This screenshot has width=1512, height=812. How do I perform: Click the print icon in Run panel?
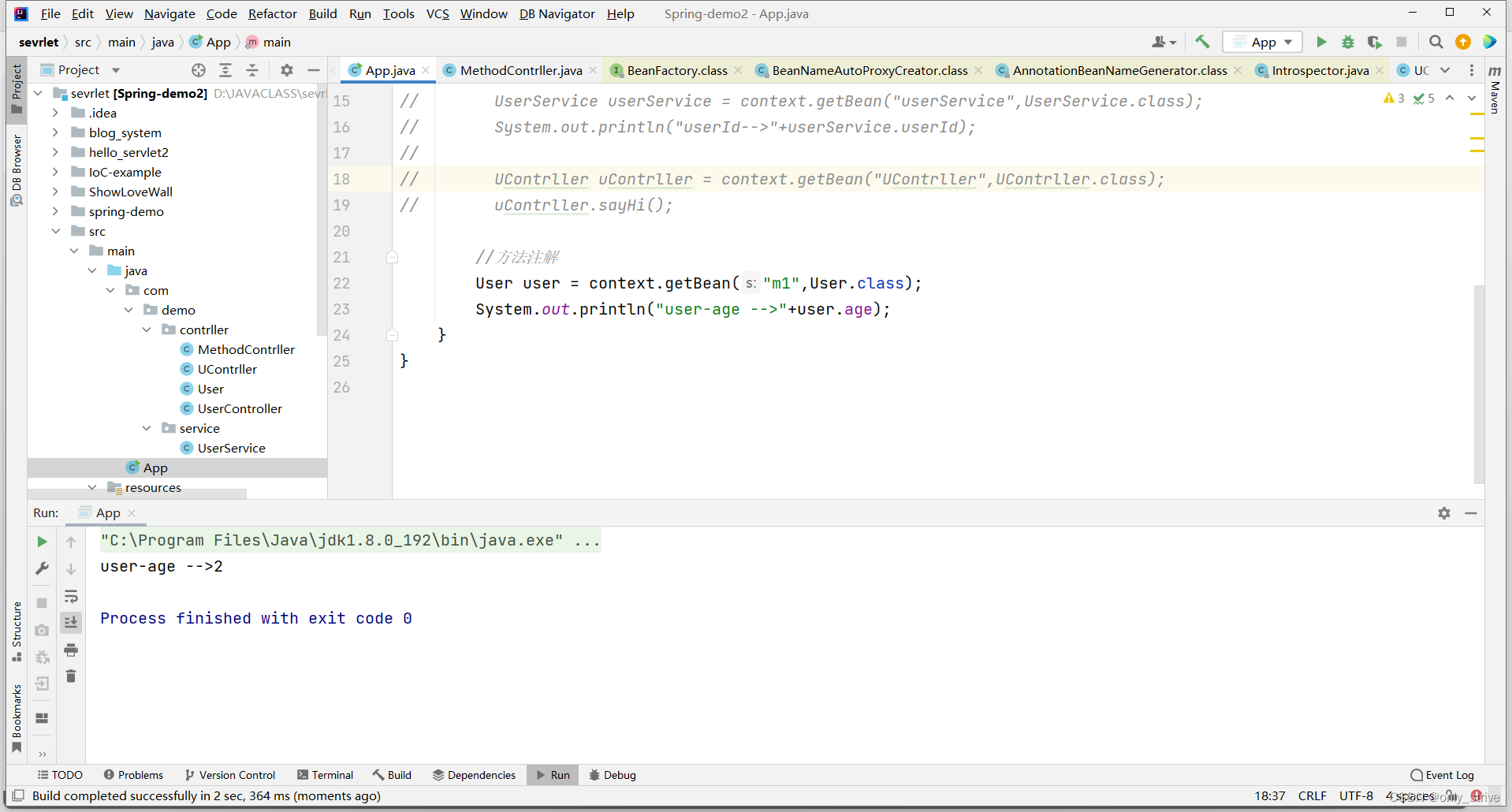click(x=71, y=650)
